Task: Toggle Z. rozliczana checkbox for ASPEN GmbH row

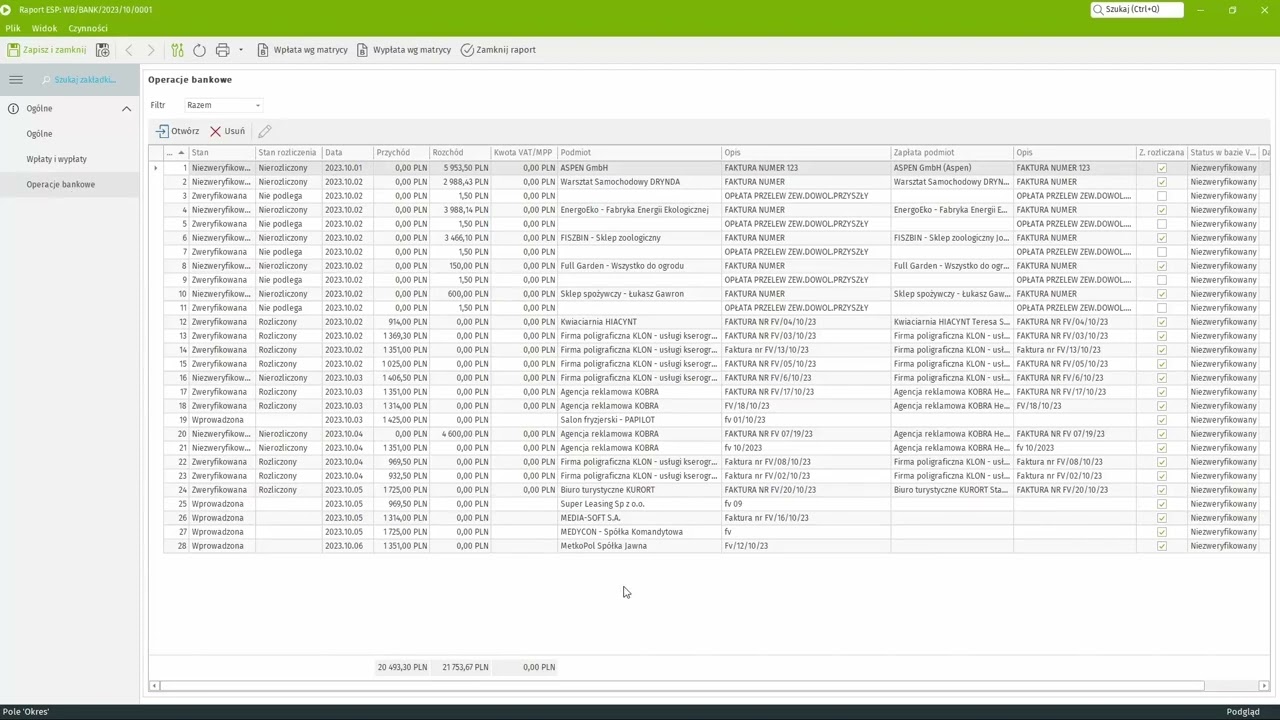Action: [x=1161, y=168]
